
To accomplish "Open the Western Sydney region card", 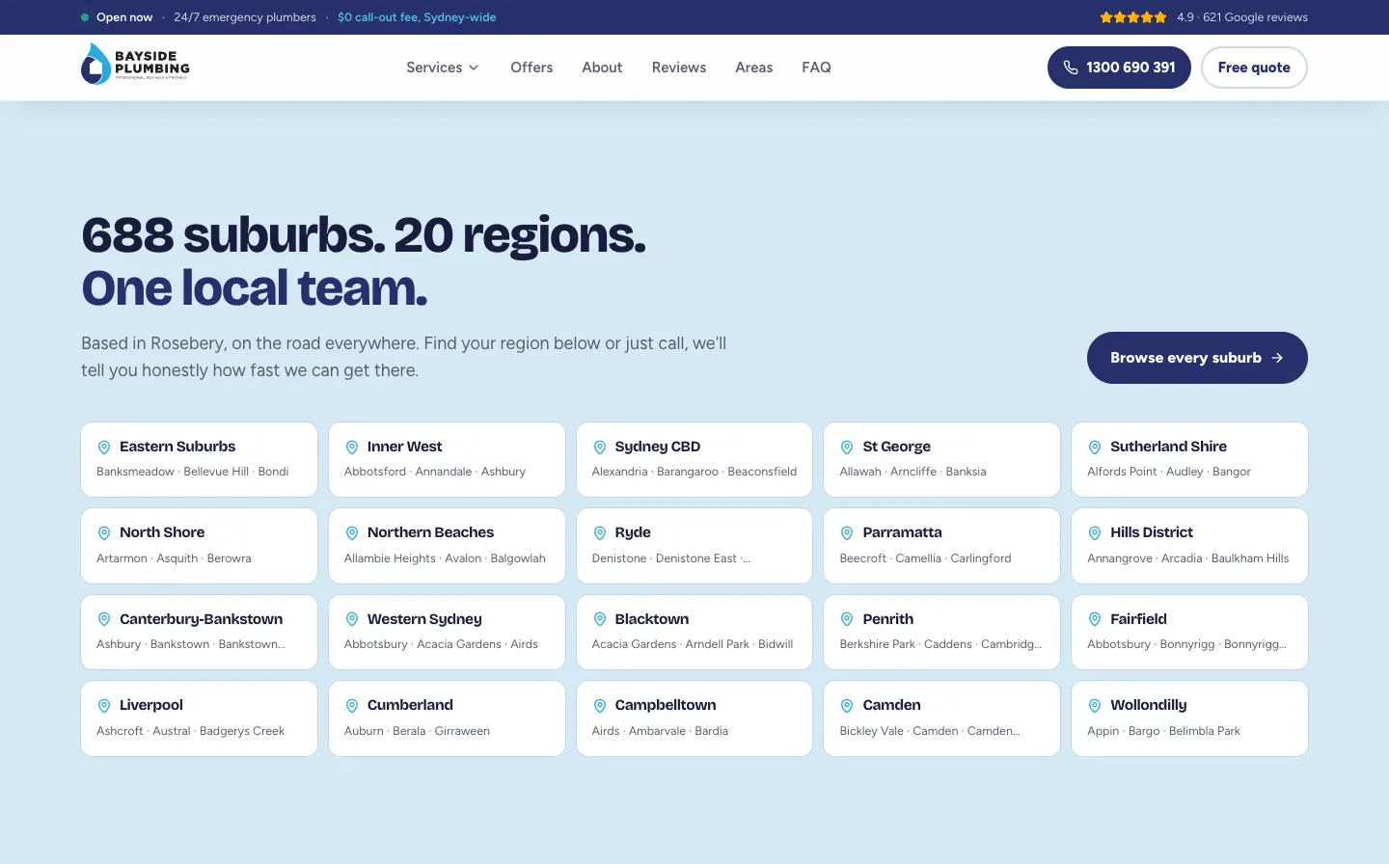I will [447, 632].
